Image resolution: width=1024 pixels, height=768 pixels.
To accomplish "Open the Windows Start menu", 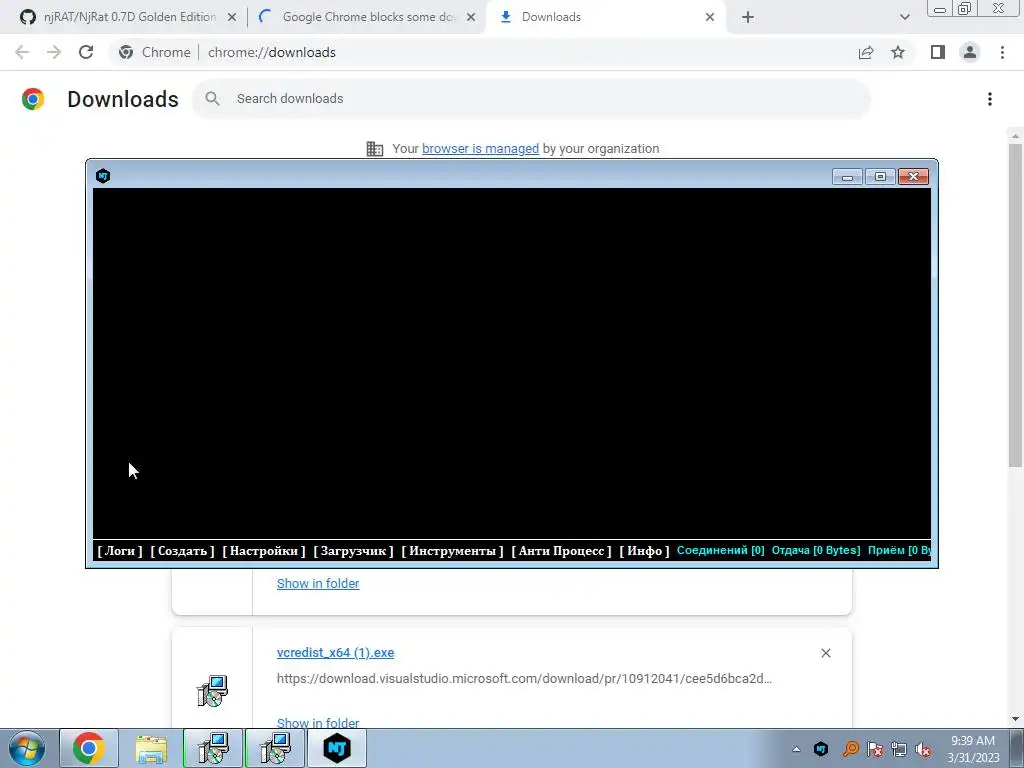I will 27,748.
